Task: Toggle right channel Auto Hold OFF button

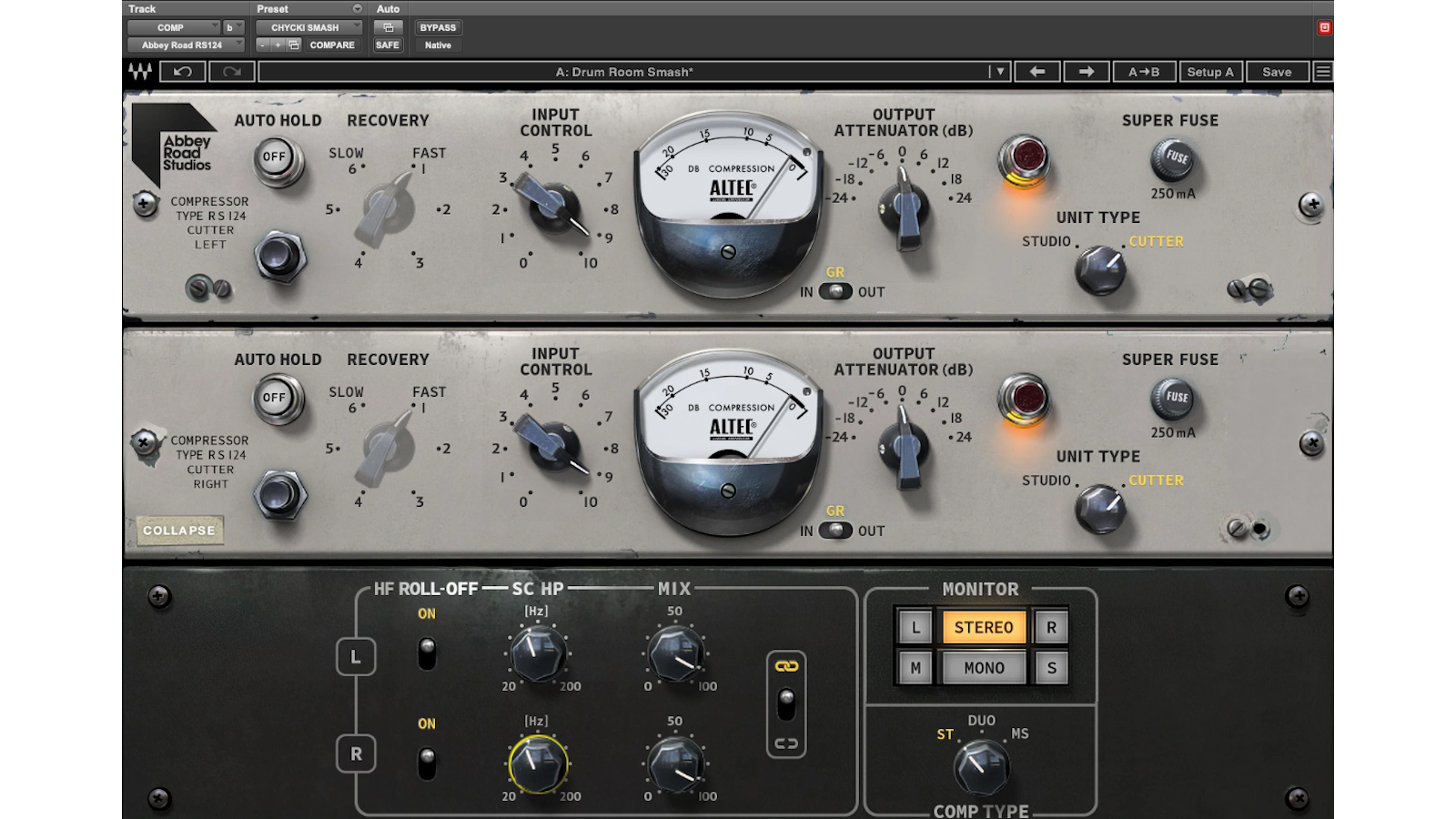Action: (275, 399)
